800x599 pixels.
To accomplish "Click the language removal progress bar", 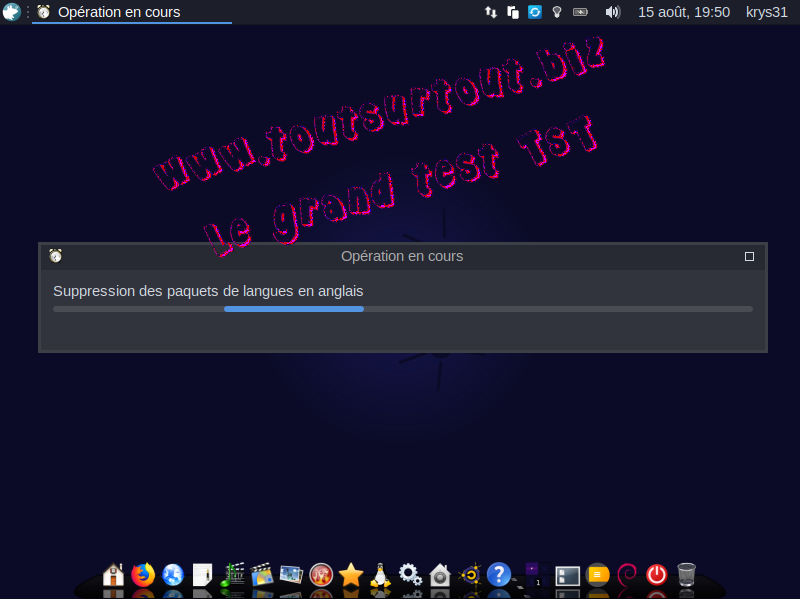I will pos(403,309).
